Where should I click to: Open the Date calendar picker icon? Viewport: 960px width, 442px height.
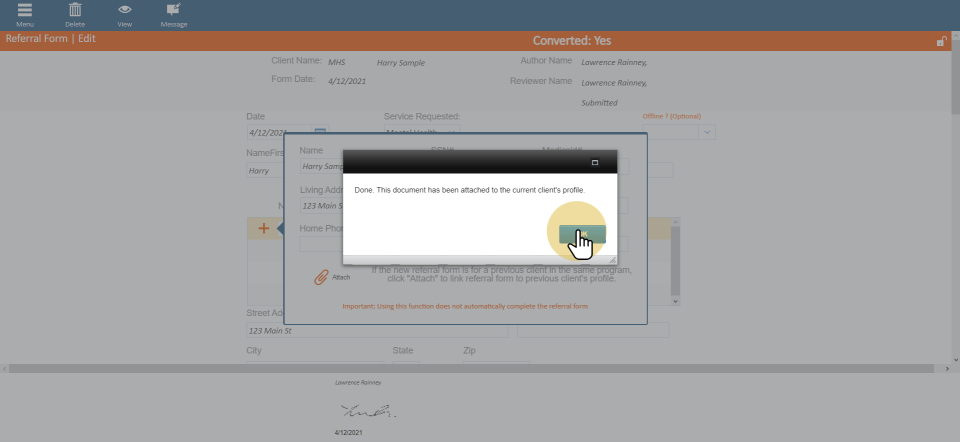(320, 132)
